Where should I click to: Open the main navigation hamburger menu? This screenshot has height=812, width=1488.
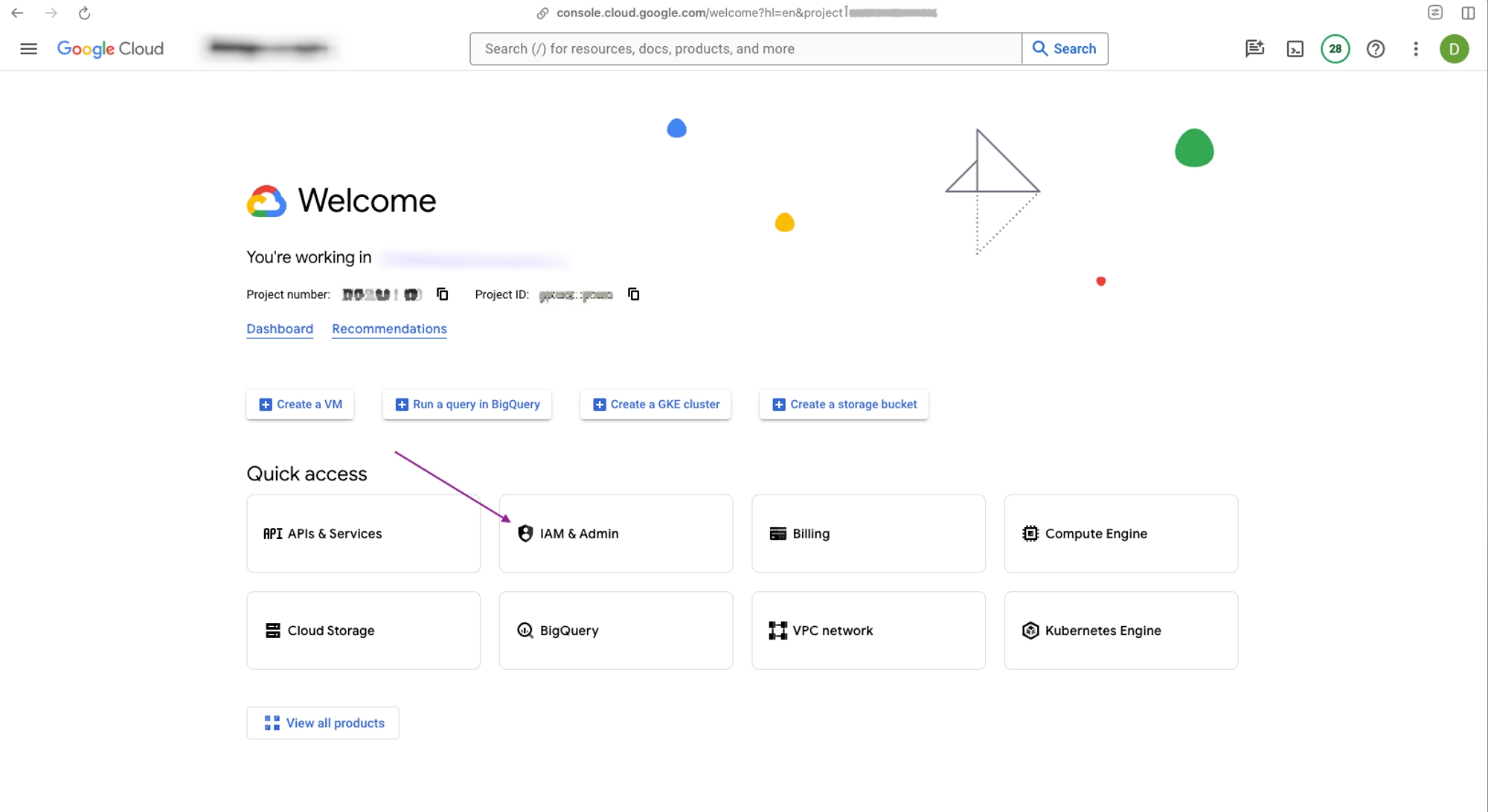(x=28, y=49)
